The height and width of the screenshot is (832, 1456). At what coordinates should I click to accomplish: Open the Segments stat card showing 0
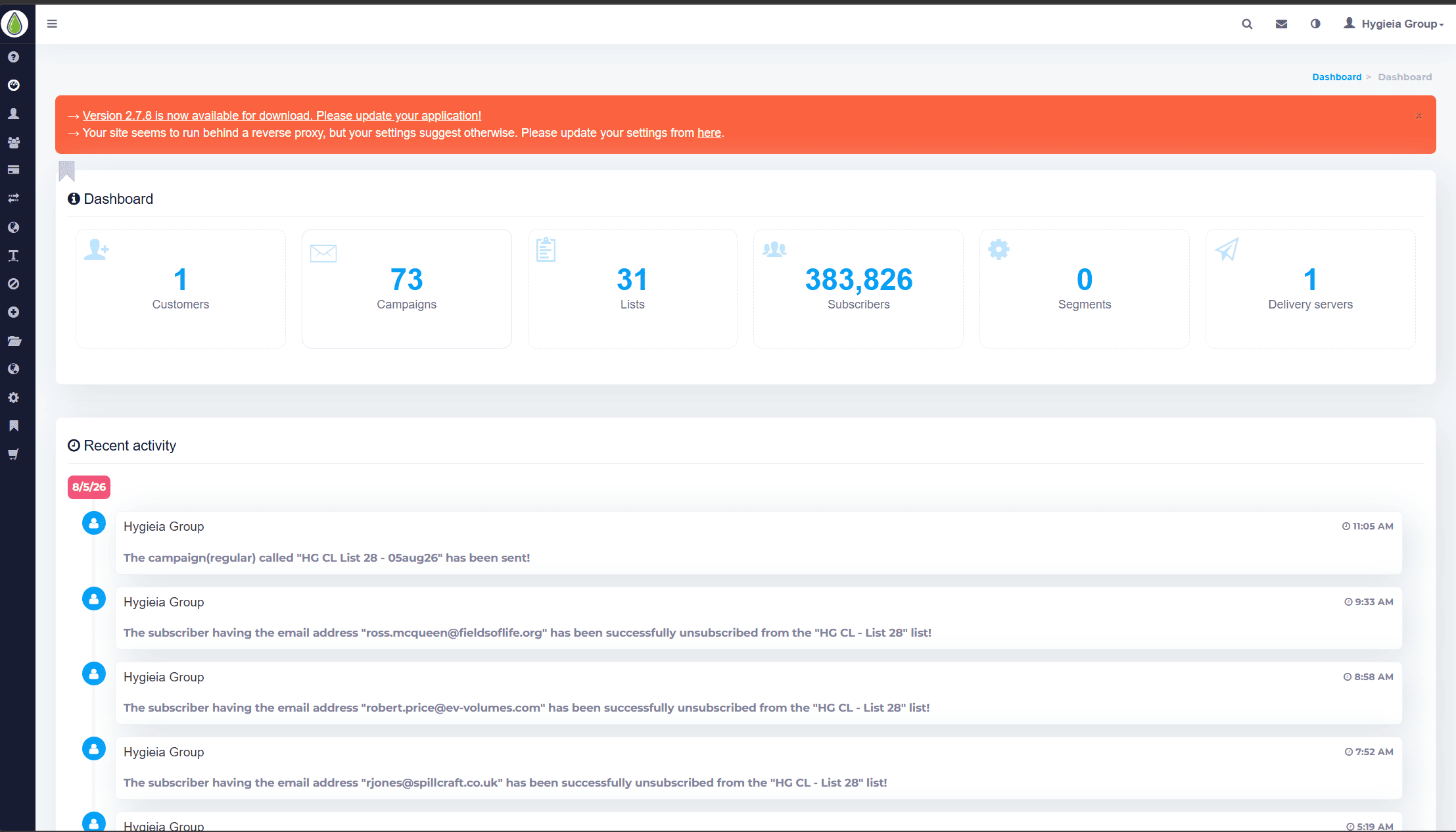(x=1085, y=289)
